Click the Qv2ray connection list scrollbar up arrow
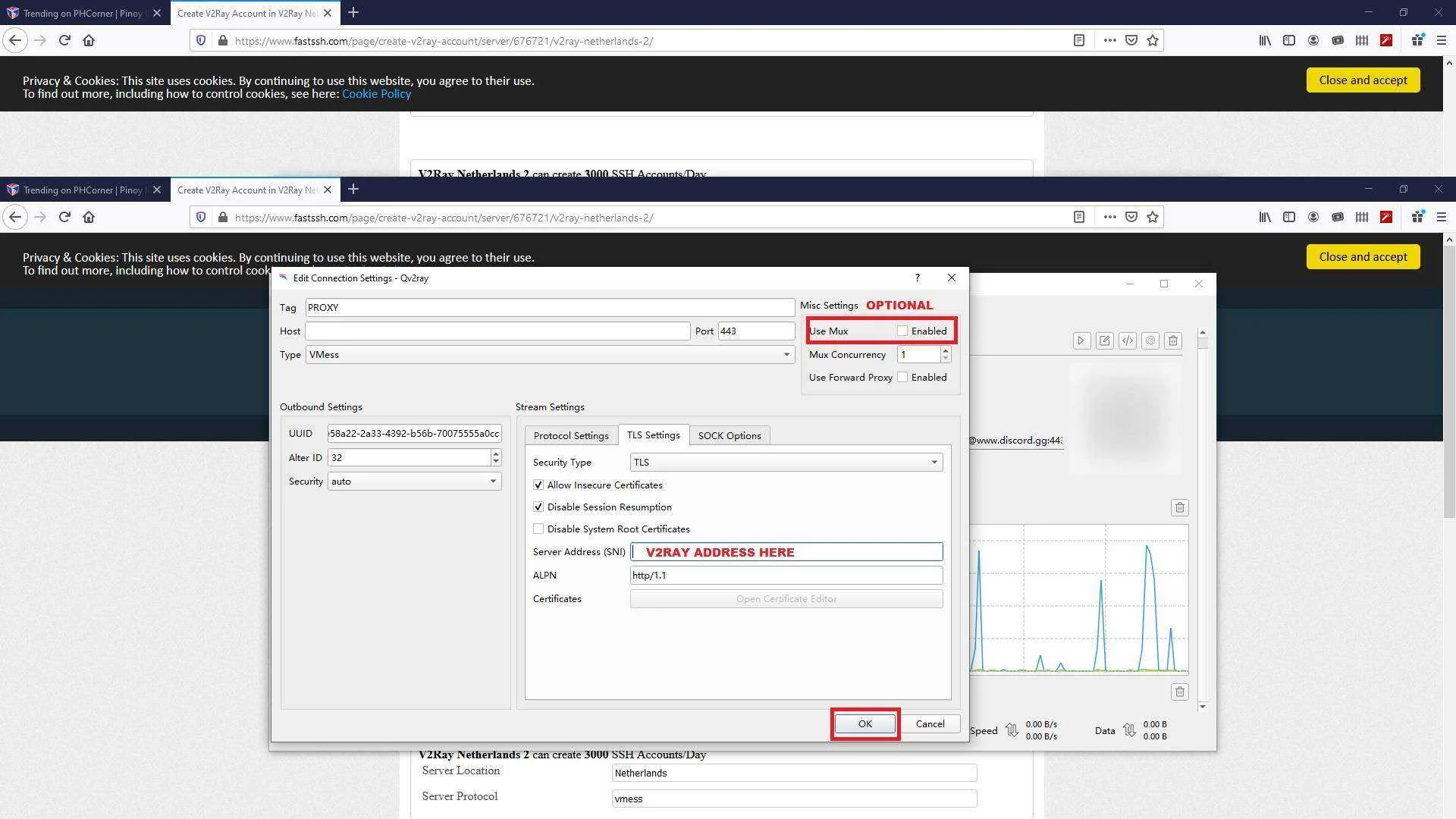This screenshot has height=819, width=1456. tap(1203, 333)
